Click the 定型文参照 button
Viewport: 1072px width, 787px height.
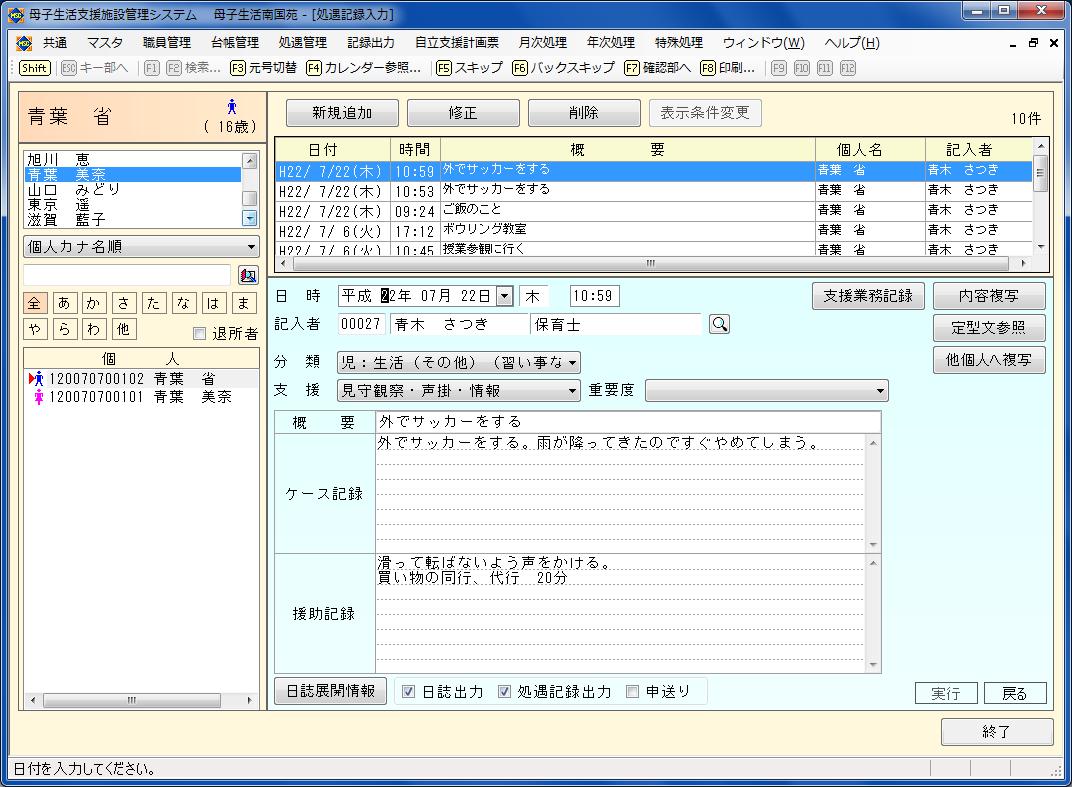[988, 328]
